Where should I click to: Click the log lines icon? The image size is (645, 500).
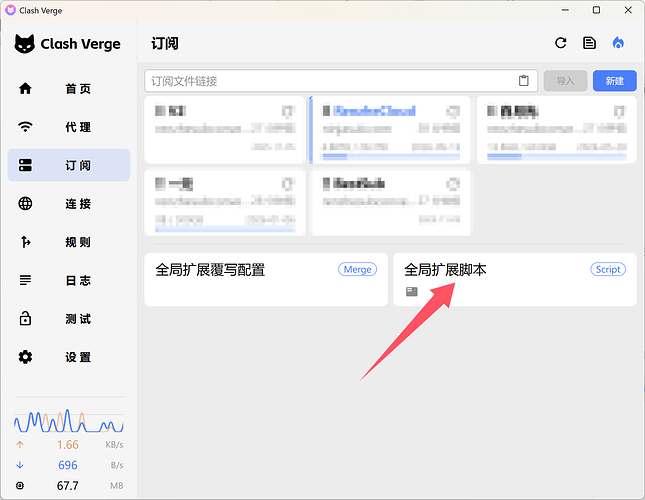[x=25, y=280]
